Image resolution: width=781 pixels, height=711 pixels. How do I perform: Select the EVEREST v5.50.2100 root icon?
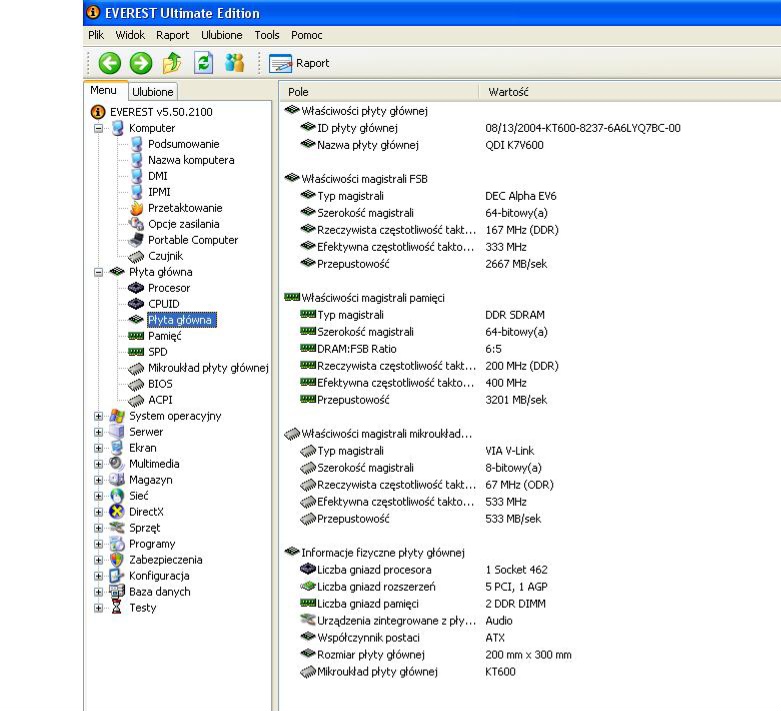click(x=98, y=112)
